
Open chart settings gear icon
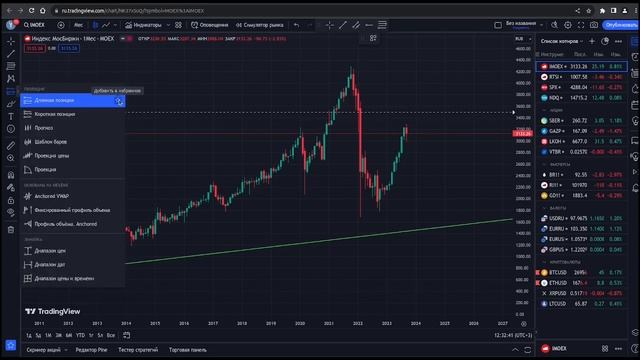(568, 25)
